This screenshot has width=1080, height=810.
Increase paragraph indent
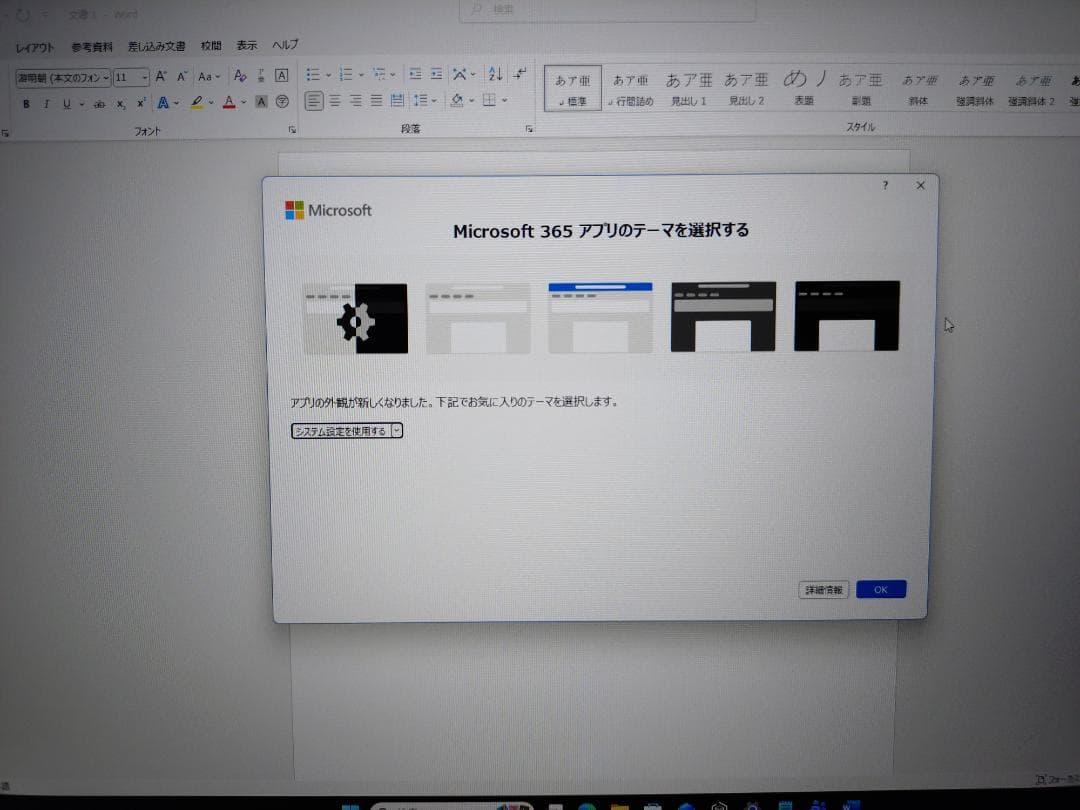[436, 74]
